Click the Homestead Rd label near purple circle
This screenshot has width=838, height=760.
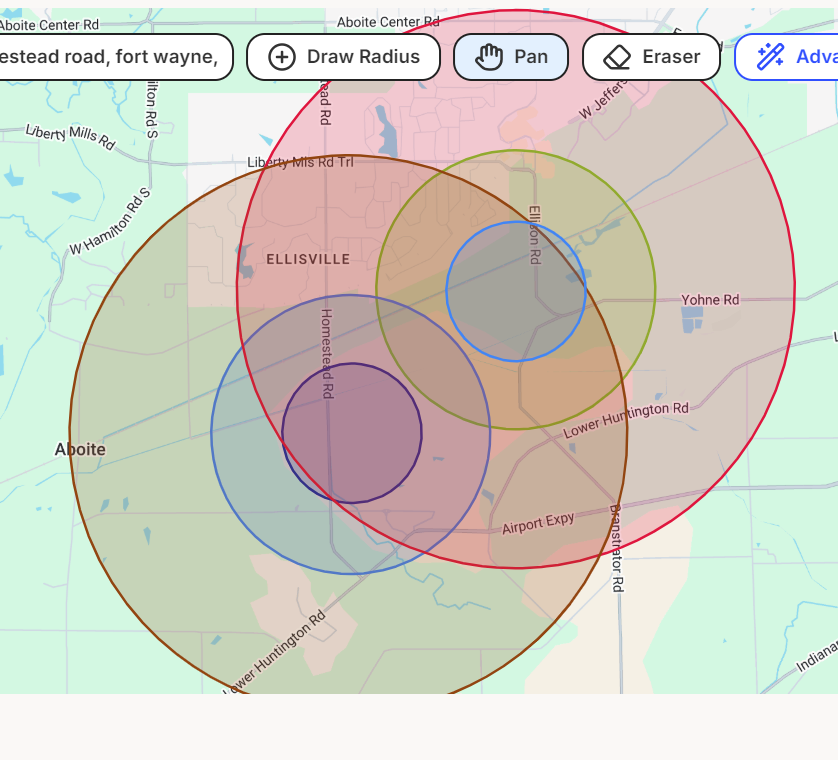pos(326,354)
